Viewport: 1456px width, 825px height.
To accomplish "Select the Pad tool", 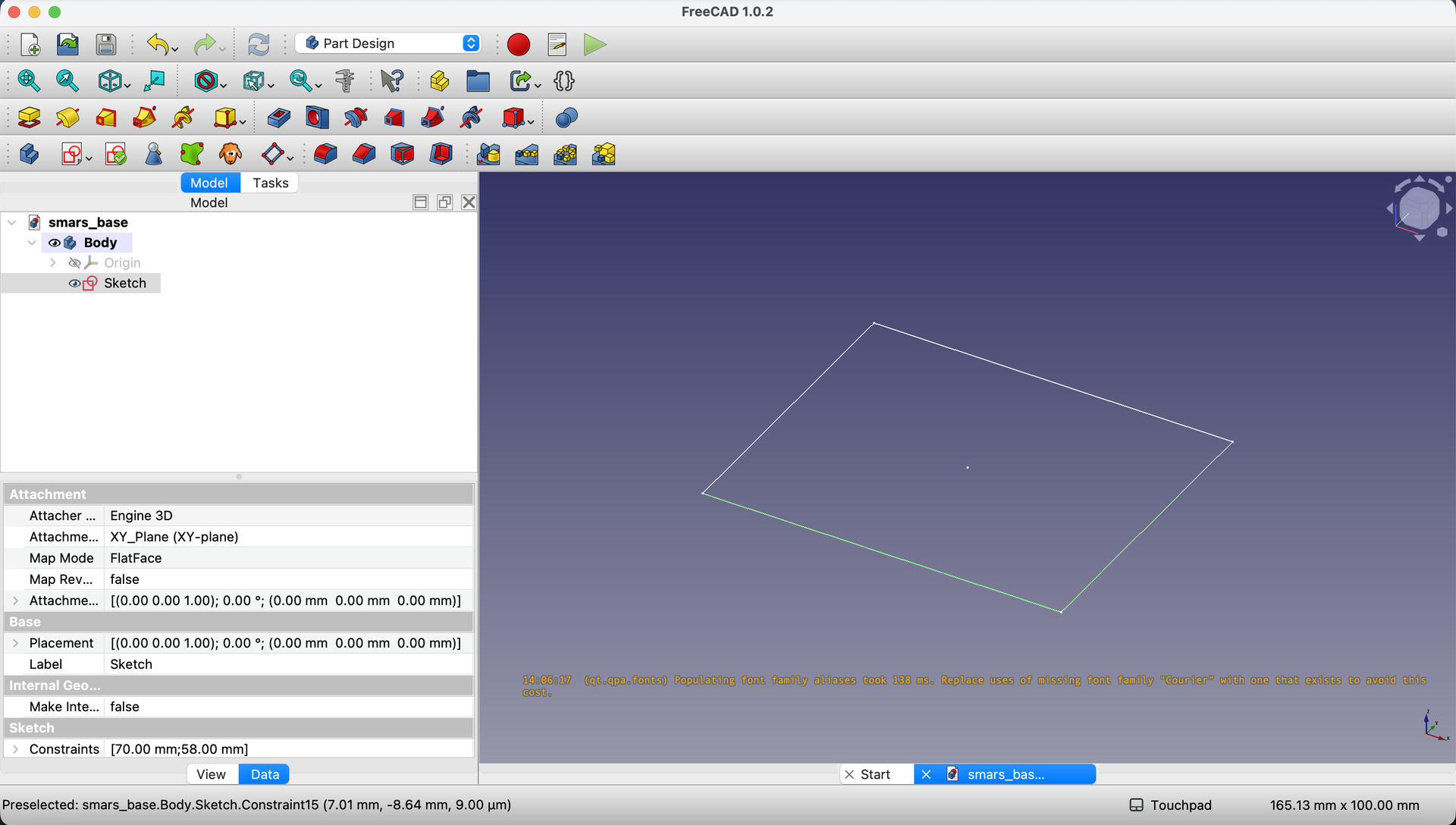I will [29, 117].
